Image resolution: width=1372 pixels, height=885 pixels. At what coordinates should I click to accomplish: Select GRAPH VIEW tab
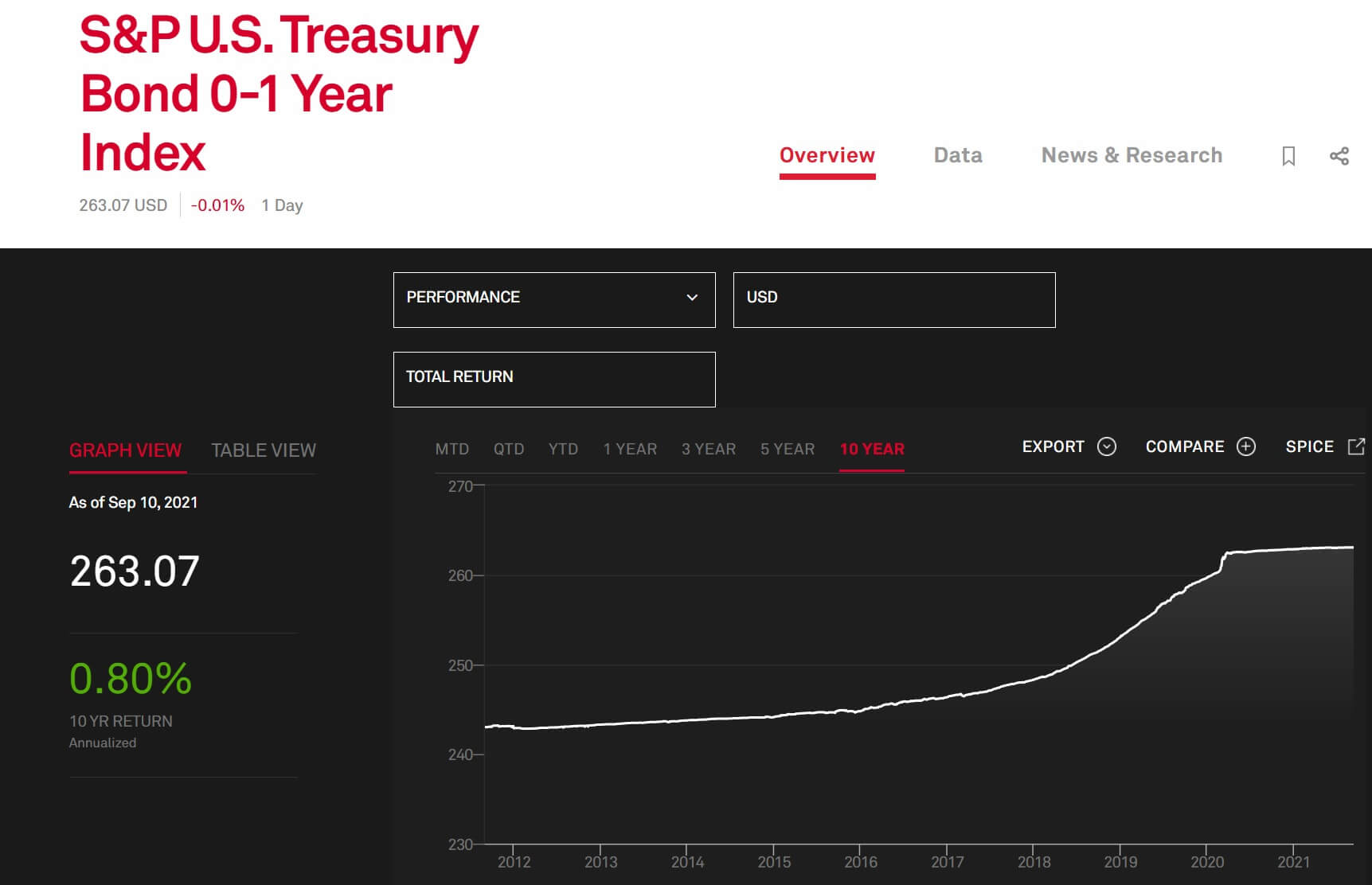[x=126, y=450]
